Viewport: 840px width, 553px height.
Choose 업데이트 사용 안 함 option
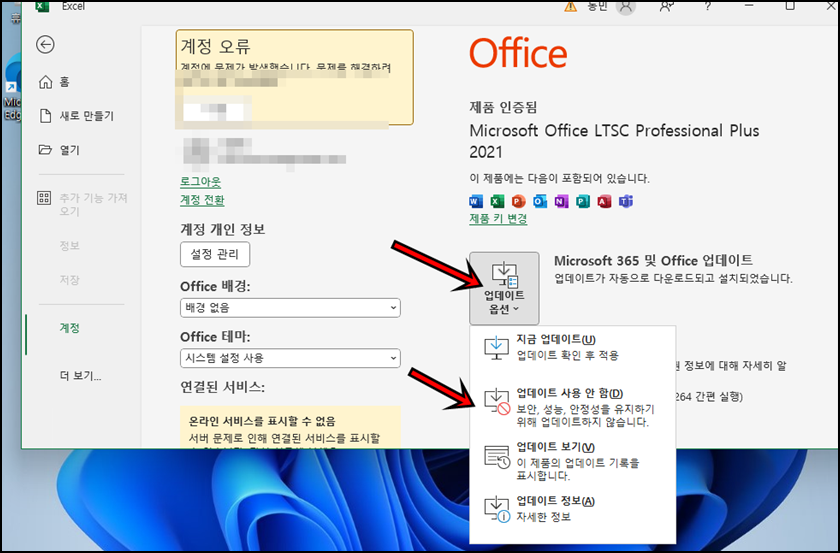572,407
